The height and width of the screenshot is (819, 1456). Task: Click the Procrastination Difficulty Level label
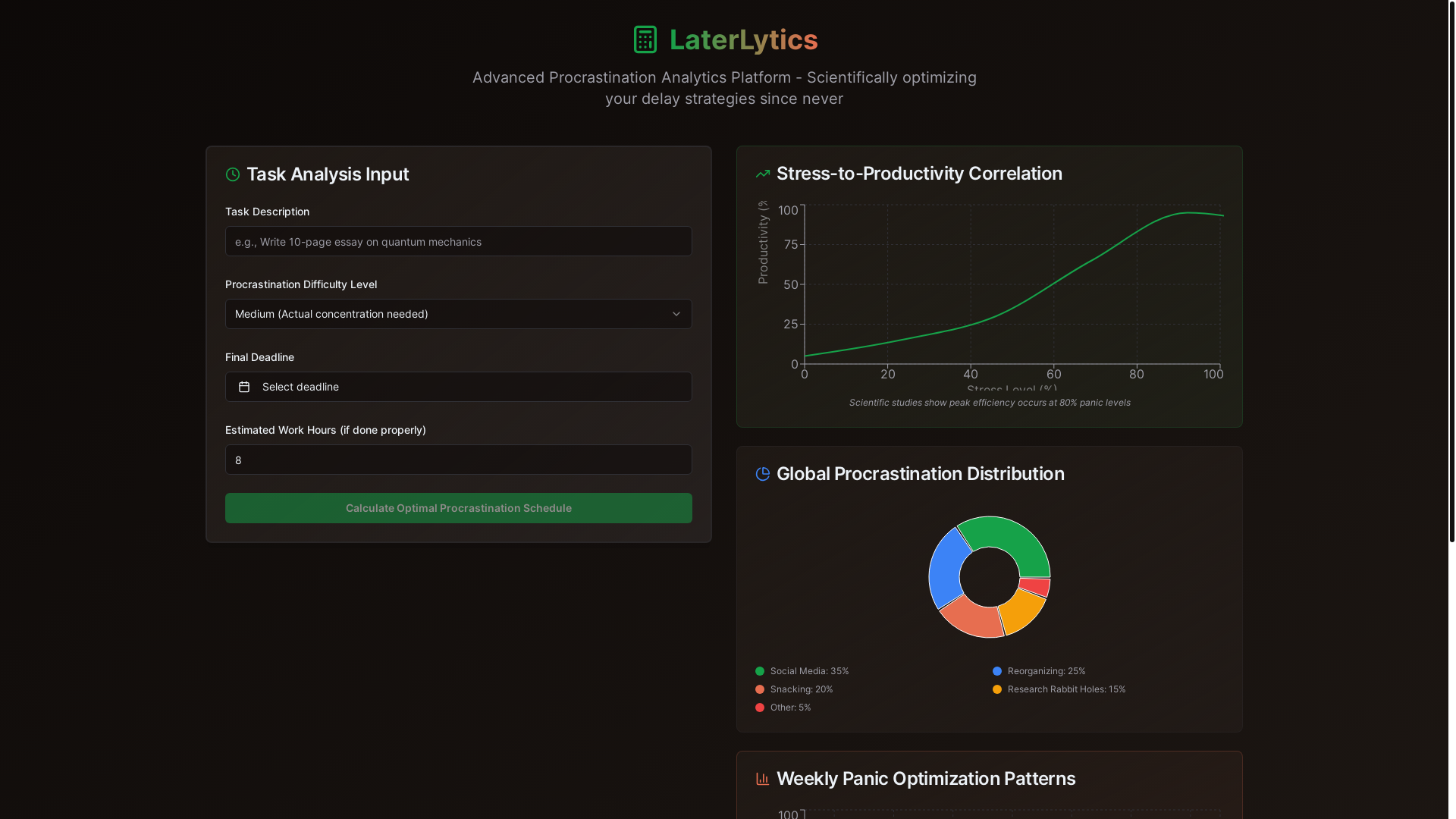301,284
